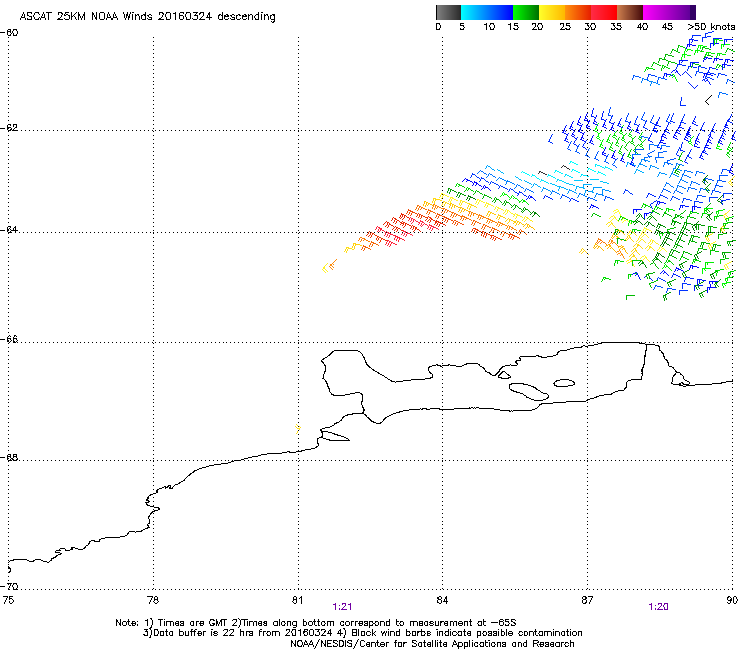Click the -60 latitude label
Image resolution: width=740 pixels, height=650 pixels.
click(x=10, y=33)
